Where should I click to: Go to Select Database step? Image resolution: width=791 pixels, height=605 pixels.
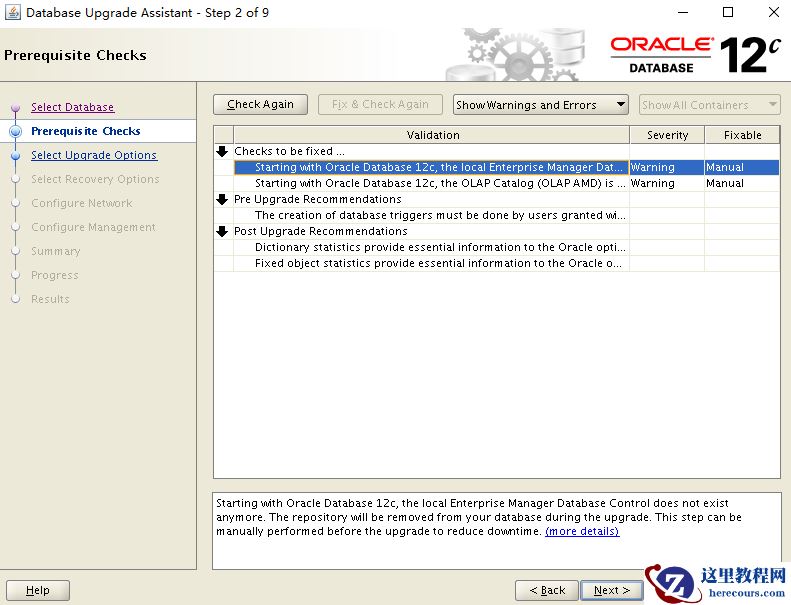point(73,107)
